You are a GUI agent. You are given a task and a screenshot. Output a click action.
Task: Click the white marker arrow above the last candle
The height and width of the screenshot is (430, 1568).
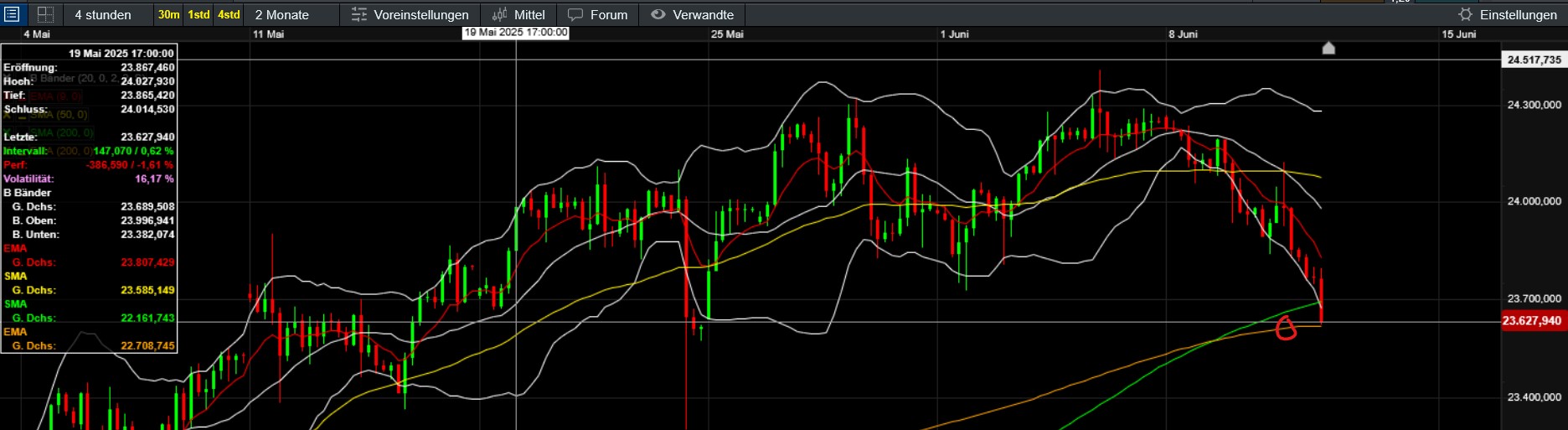click(1328, 48)
